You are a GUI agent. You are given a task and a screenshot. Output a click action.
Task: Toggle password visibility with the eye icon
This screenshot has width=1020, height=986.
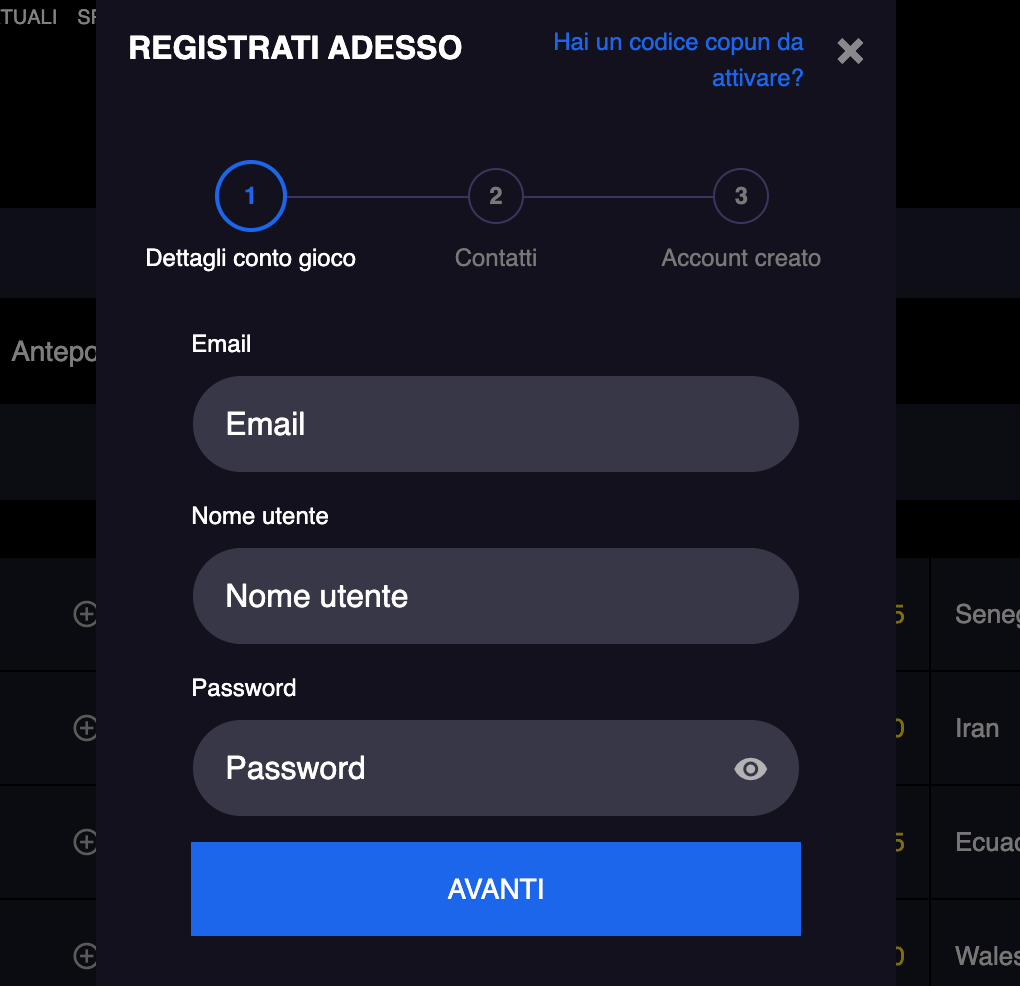(750, 768)
